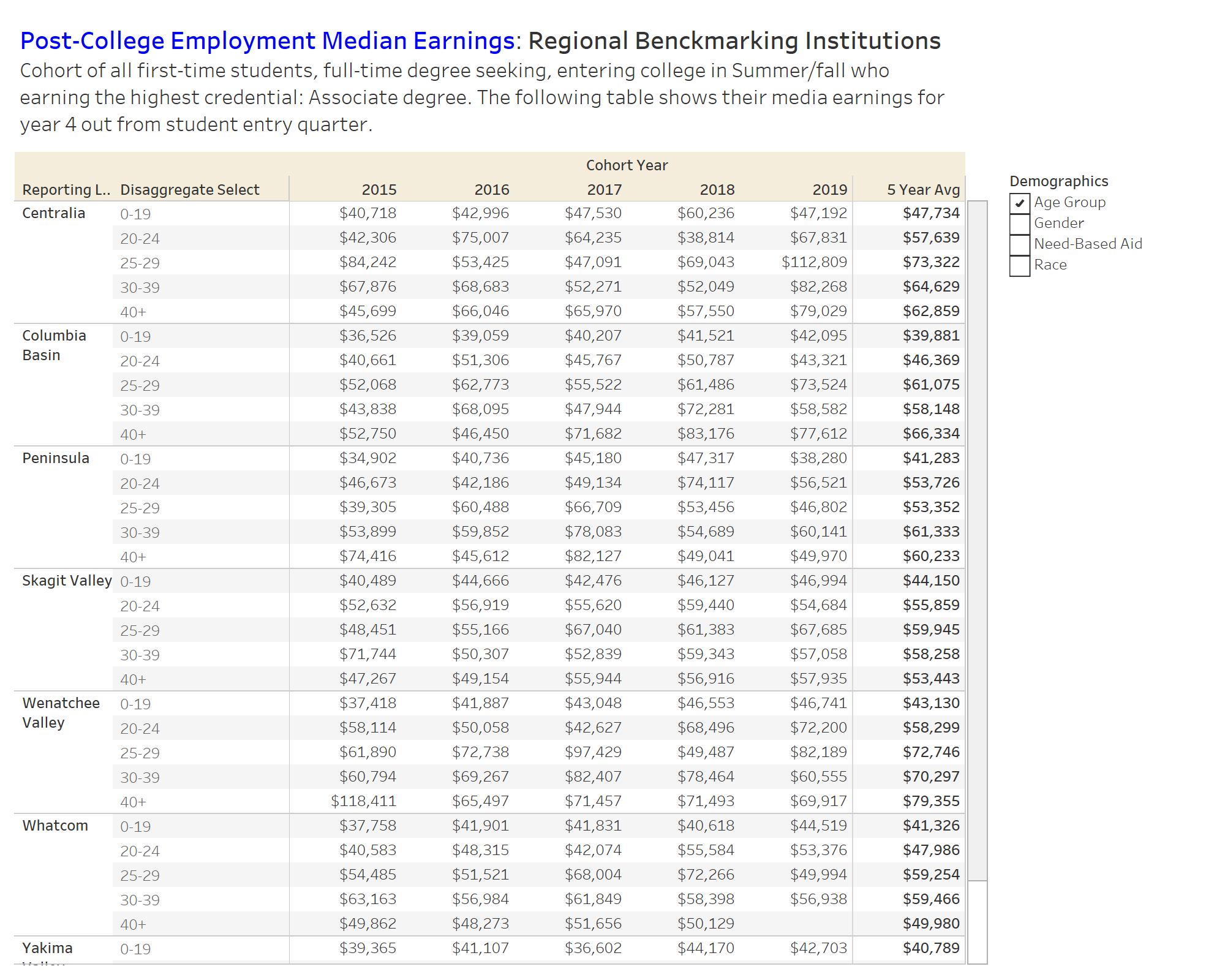
Task: Click Whatcom 30-39 2015 value $63,163
Action: click(x=367, y=899)
